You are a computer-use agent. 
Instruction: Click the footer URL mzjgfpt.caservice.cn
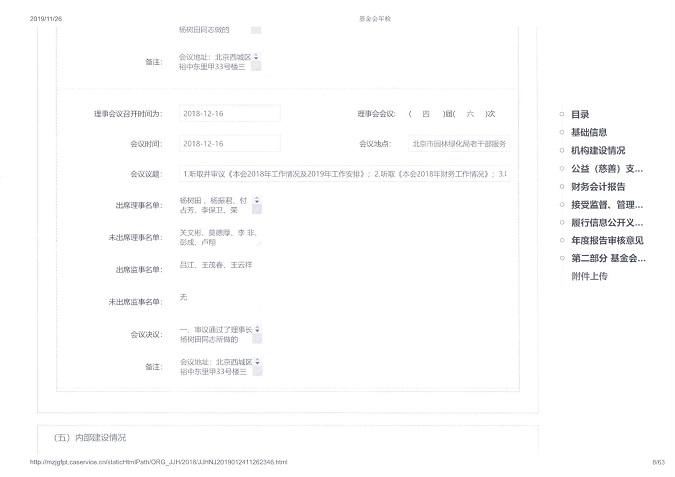[x=158, y=462]
